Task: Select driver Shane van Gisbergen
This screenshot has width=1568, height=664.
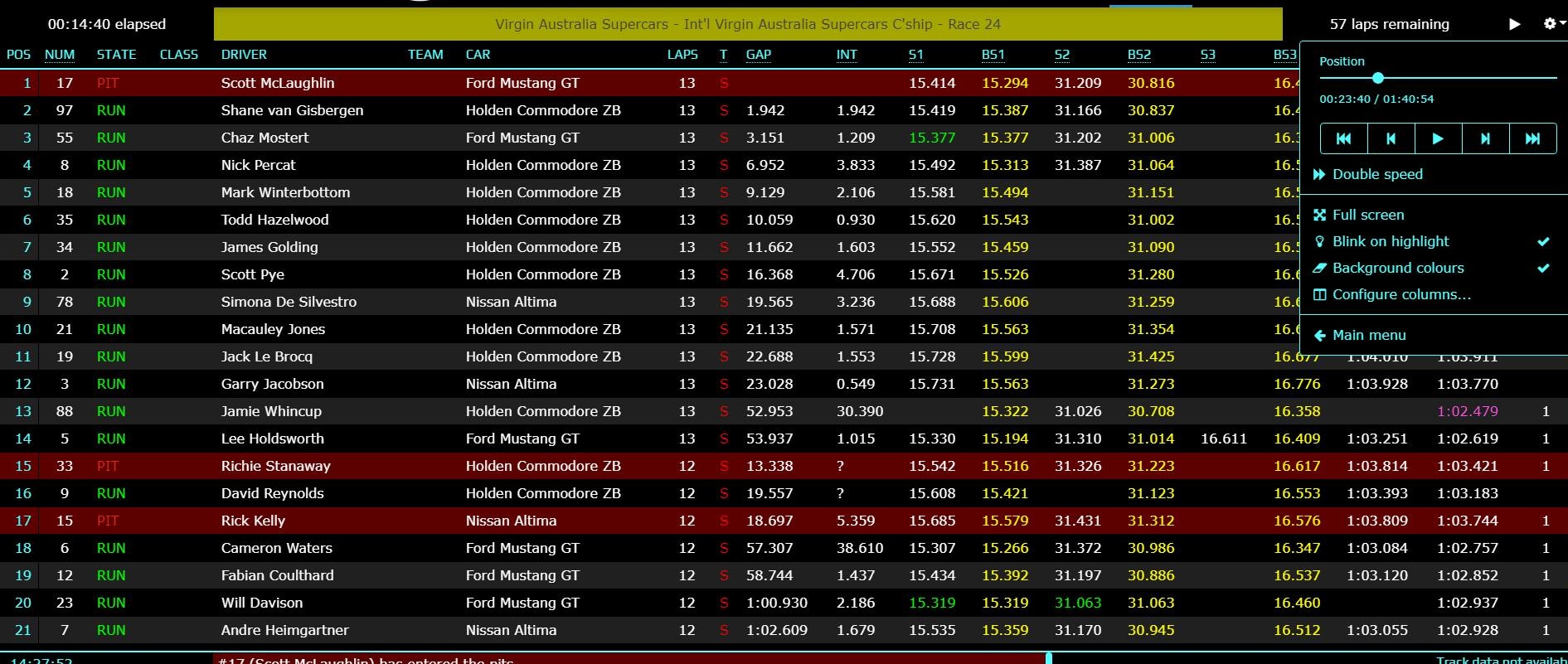Action: [292, 110]
